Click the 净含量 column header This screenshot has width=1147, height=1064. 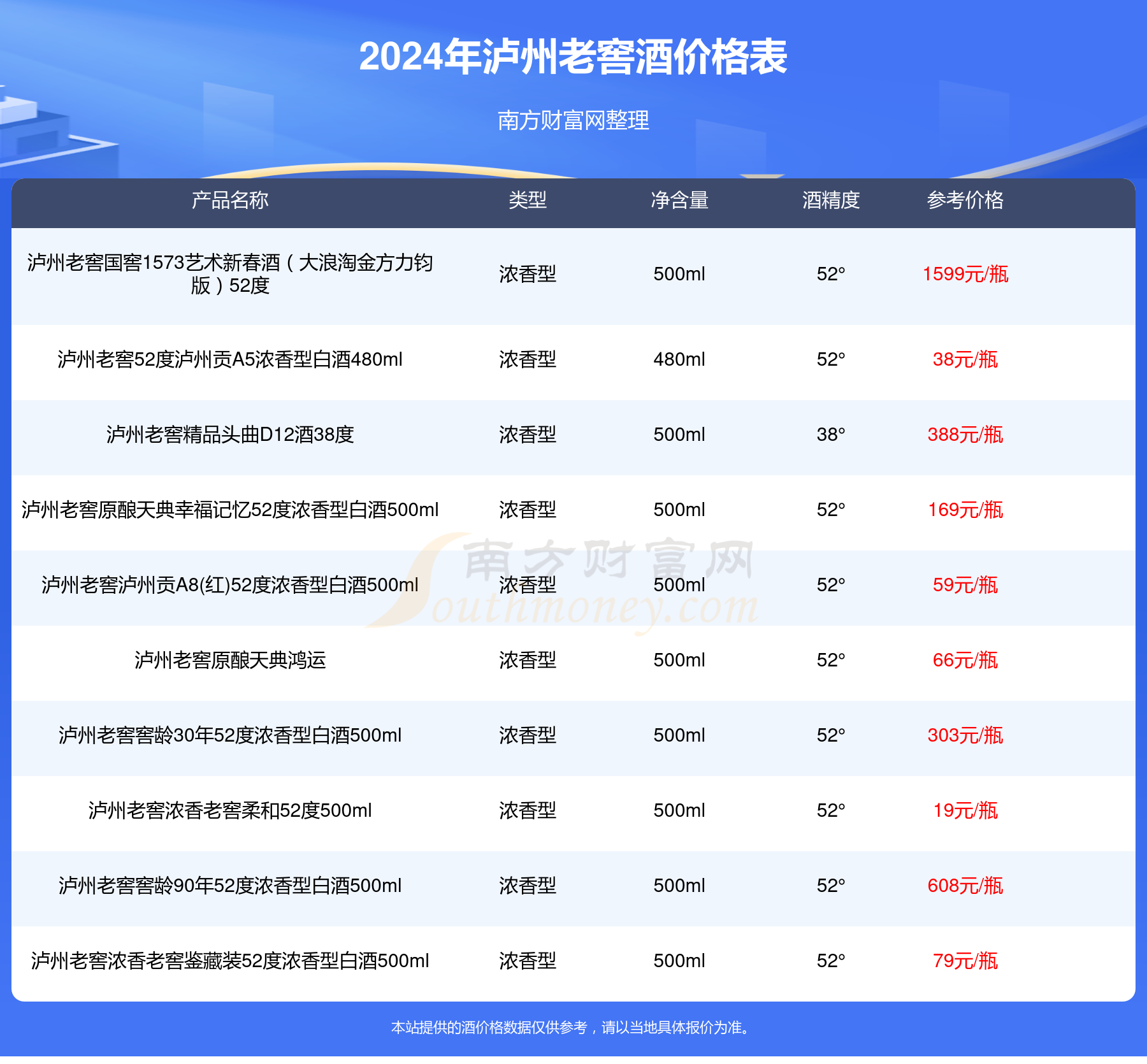(x=679, y=200)
